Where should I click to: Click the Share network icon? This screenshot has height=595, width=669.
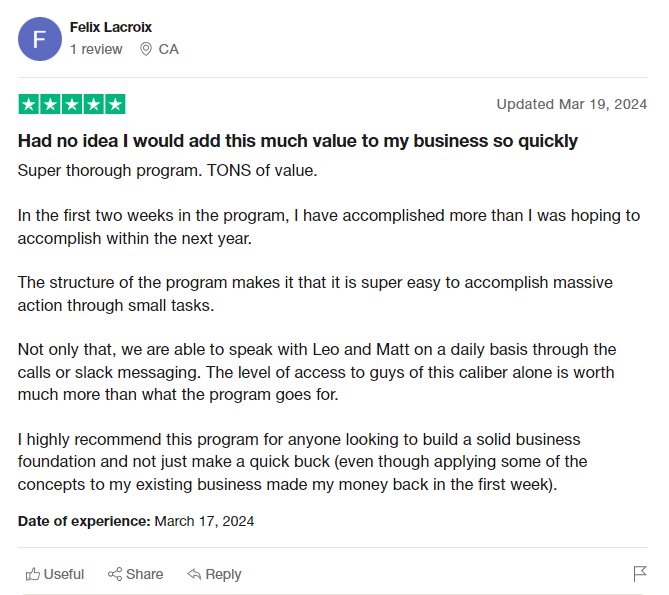tap(115, 574)
